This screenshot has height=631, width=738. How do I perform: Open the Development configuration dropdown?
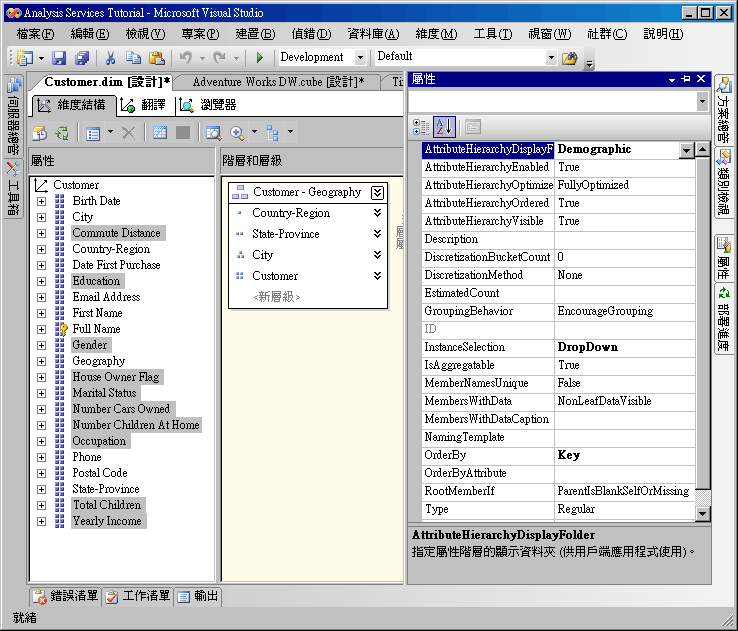click(361, 57)
